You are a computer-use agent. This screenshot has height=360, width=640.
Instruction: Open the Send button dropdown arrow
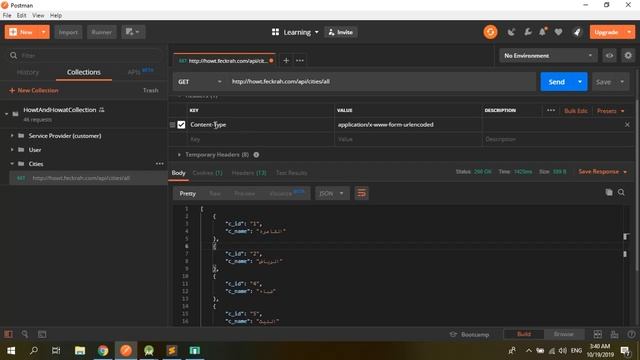point(580,82)
